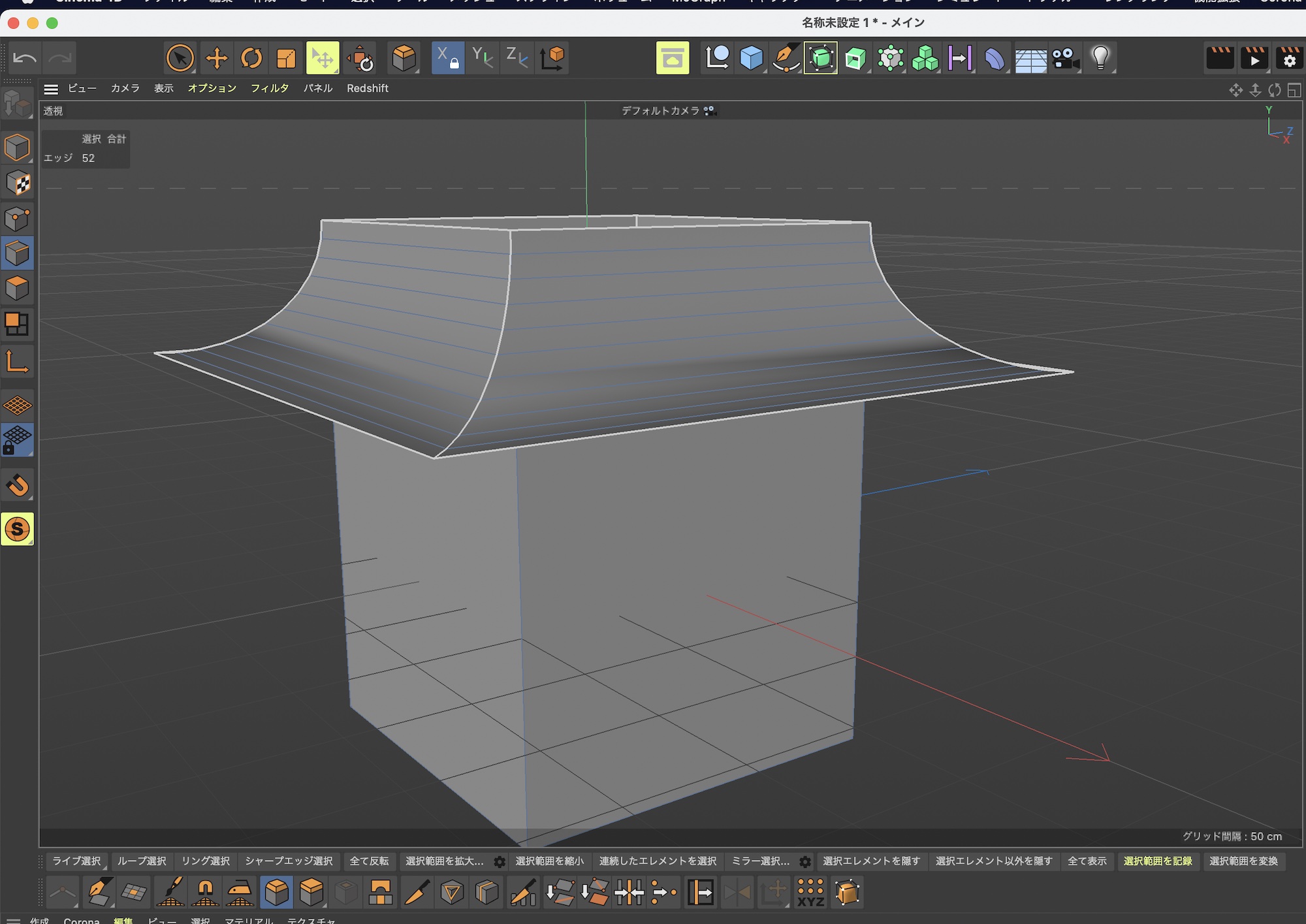Open render settings clapperboard with gear
The width and height of the screenshot is (1306, 924).
tap(1289, 58)
